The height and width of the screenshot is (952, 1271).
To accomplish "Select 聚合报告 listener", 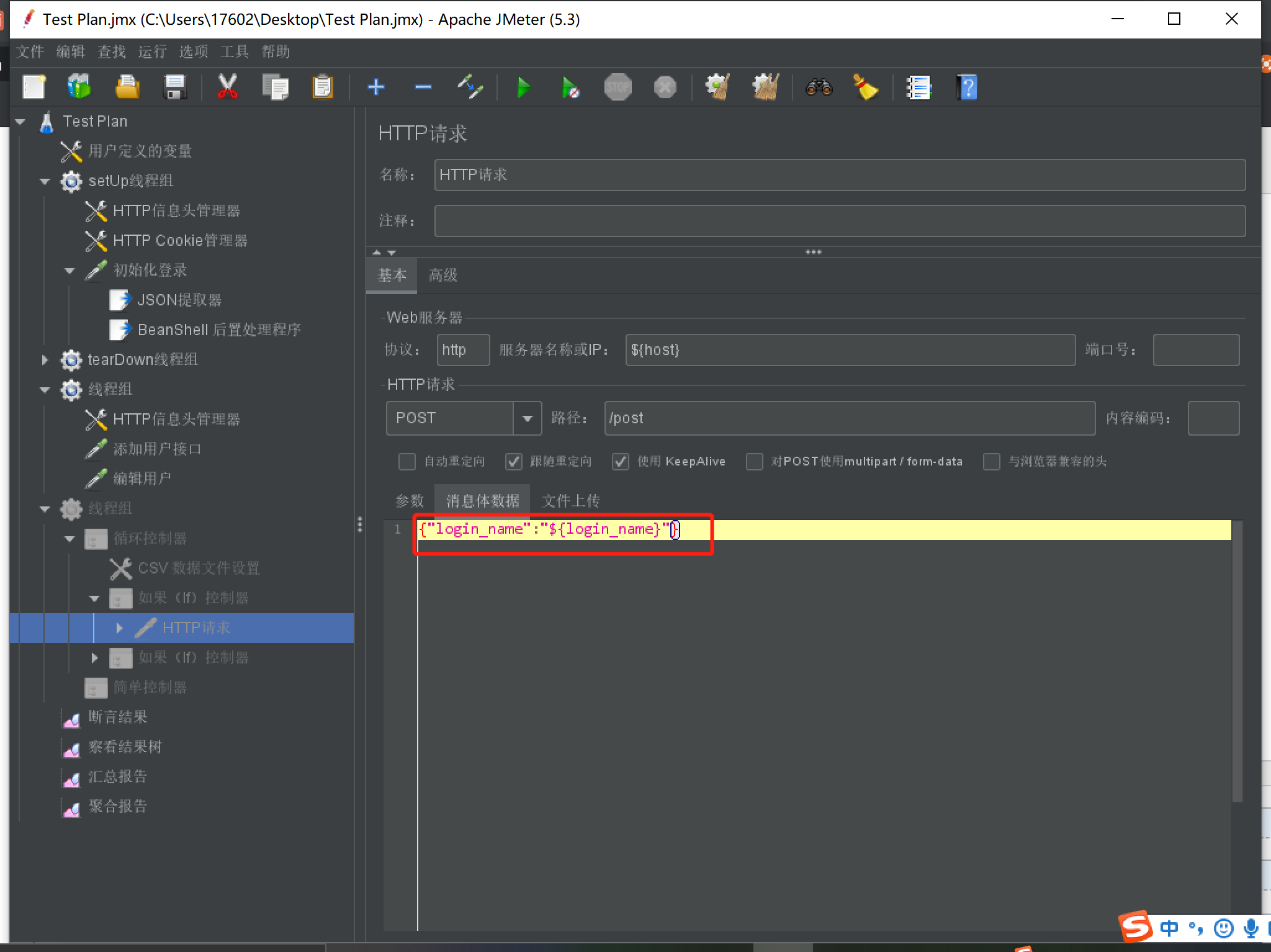I will click(x=117, y=806).
